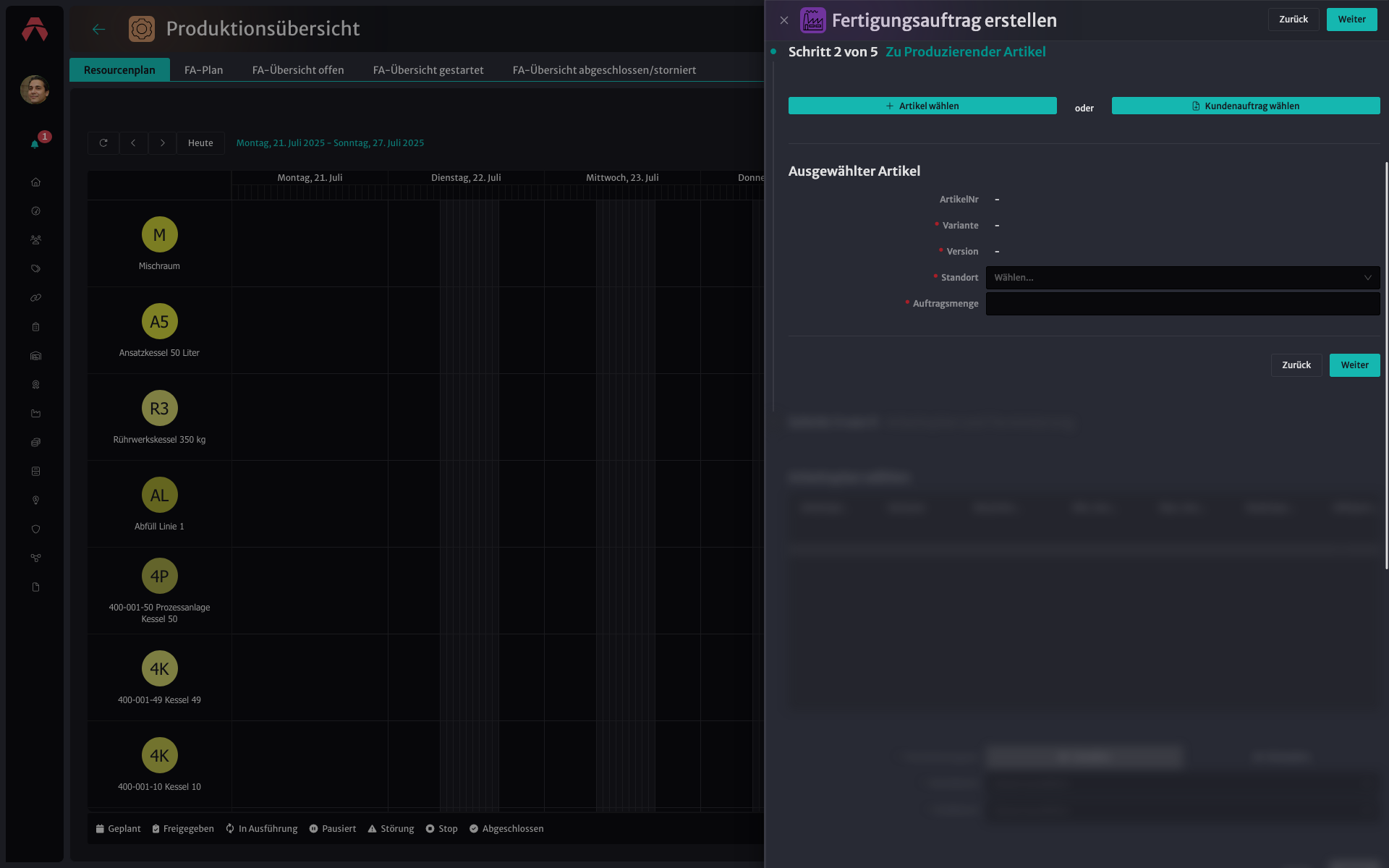Refresh the resource plan calendar
This screenshot has height=868, width=1389.
click(103, 143)
